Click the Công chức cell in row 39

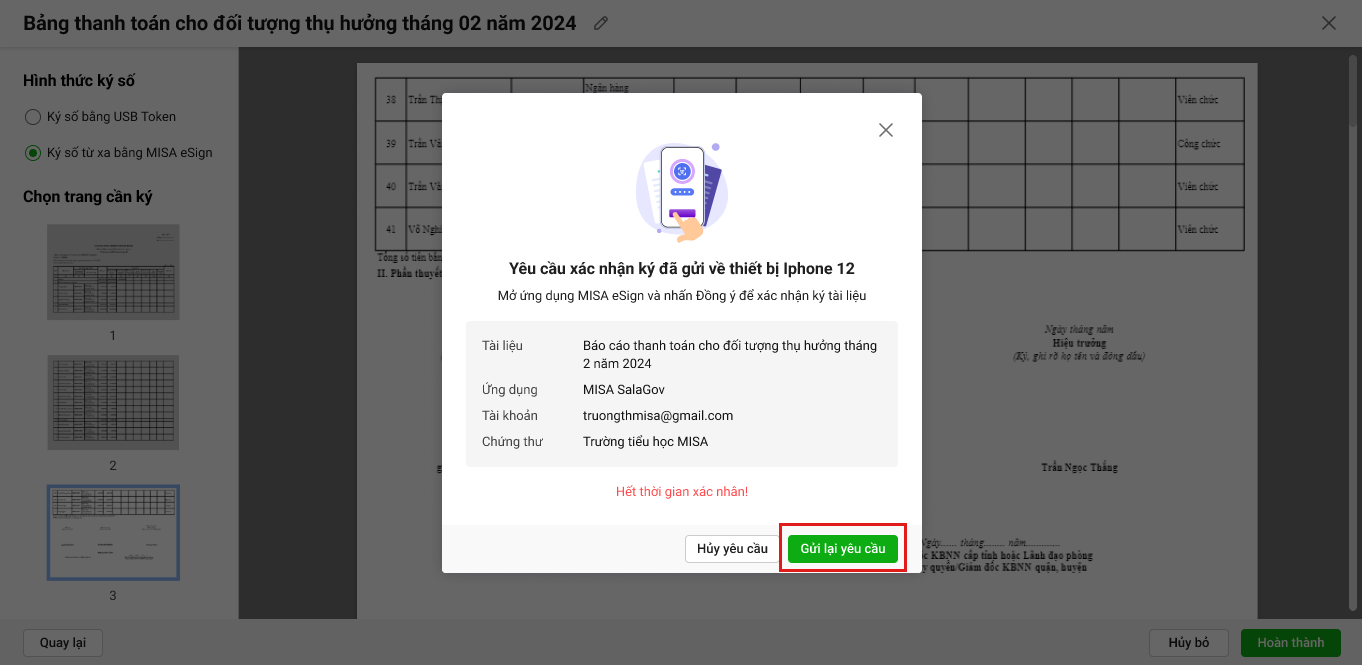tap(1209, 144)
